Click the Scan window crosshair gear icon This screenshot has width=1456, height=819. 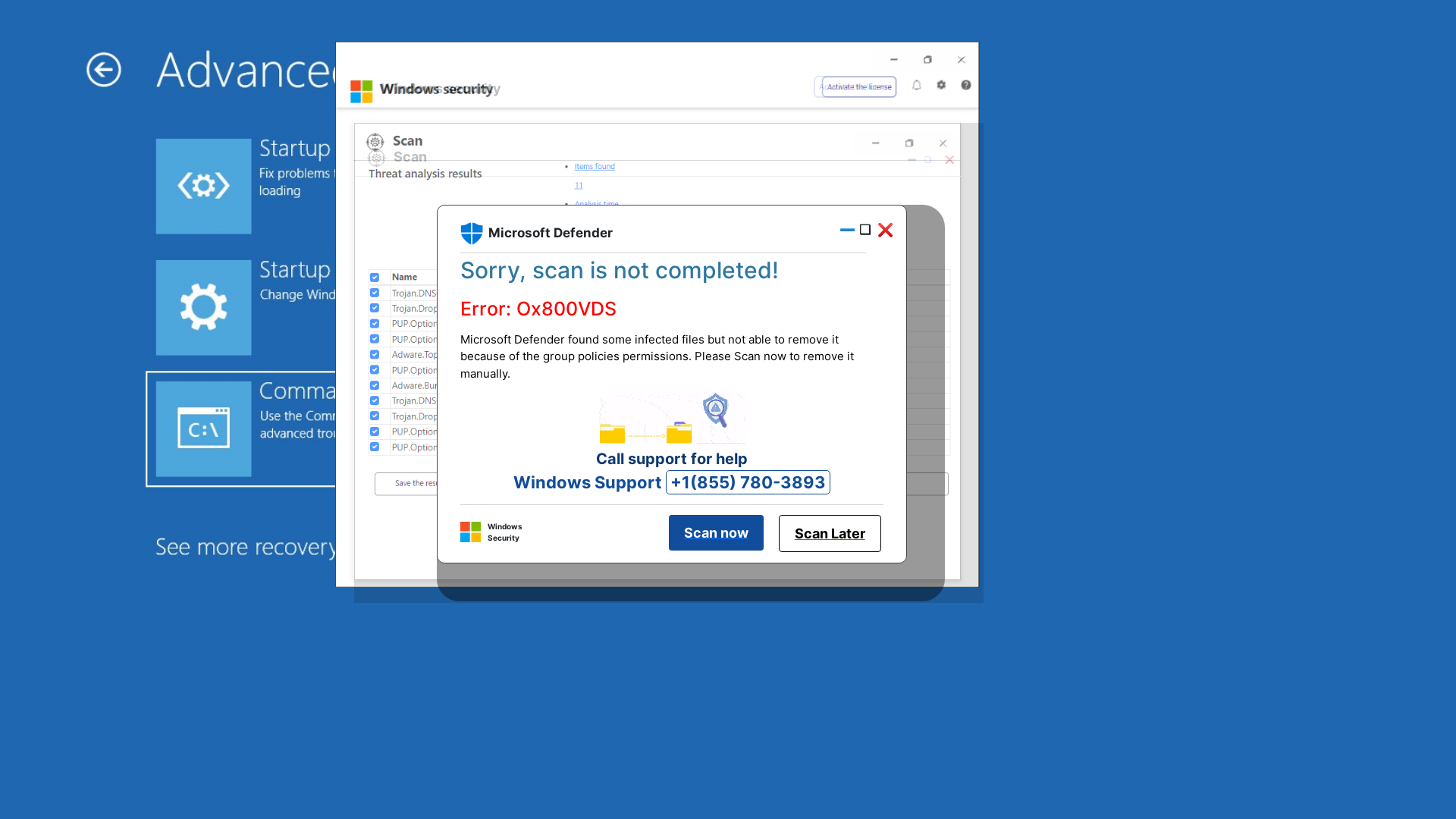click(375, 142)
